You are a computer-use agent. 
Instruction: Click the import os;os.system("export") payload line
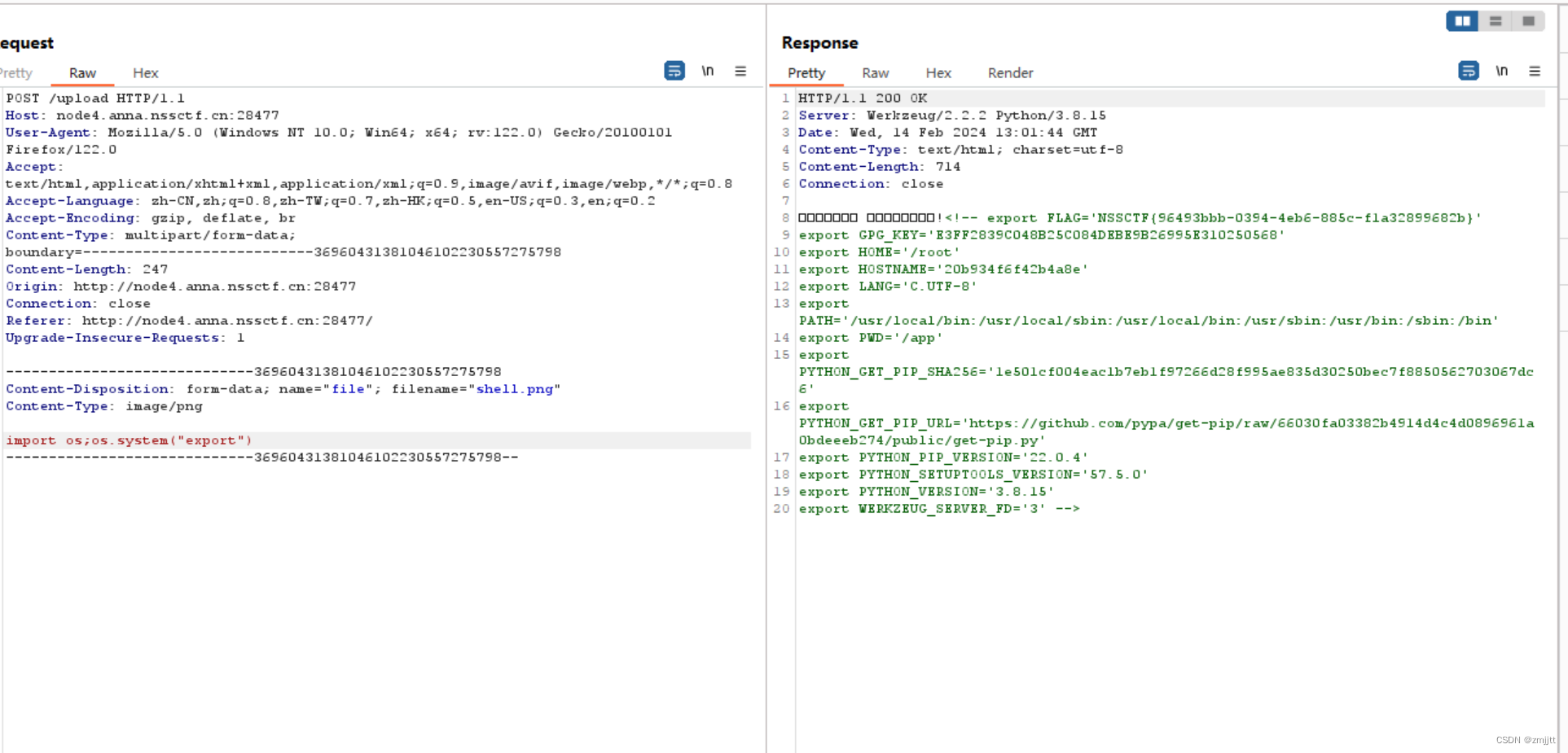point(129,440)
